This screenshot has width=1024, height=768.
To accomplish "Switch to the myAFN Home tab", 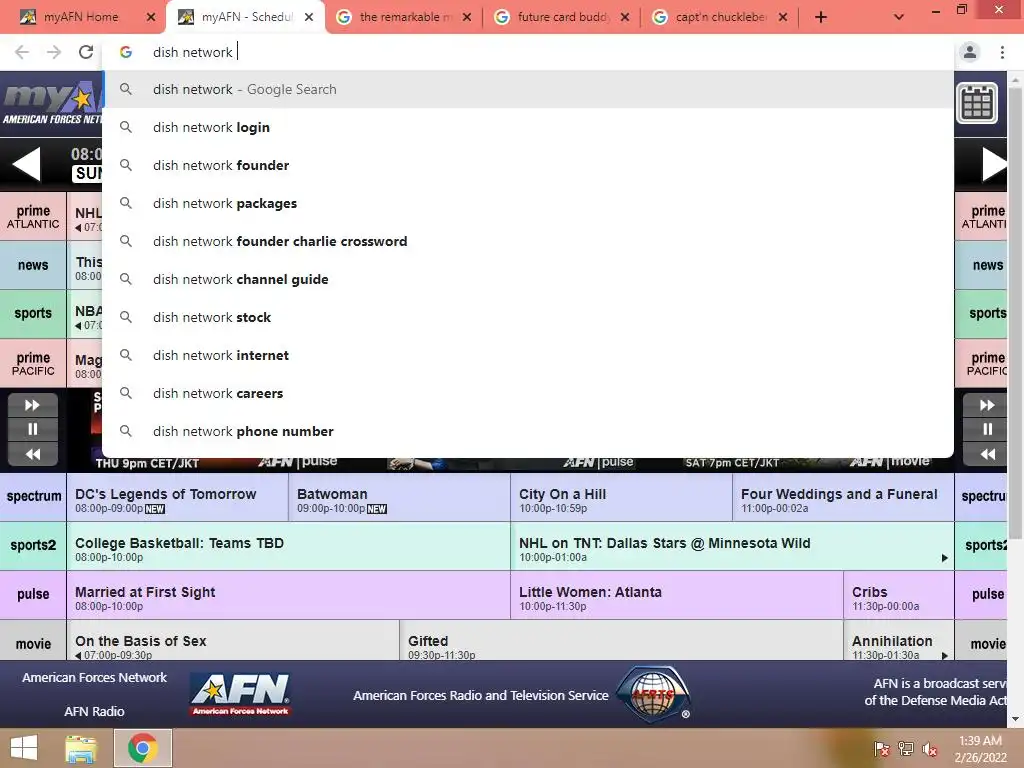I will coord(81,17).
